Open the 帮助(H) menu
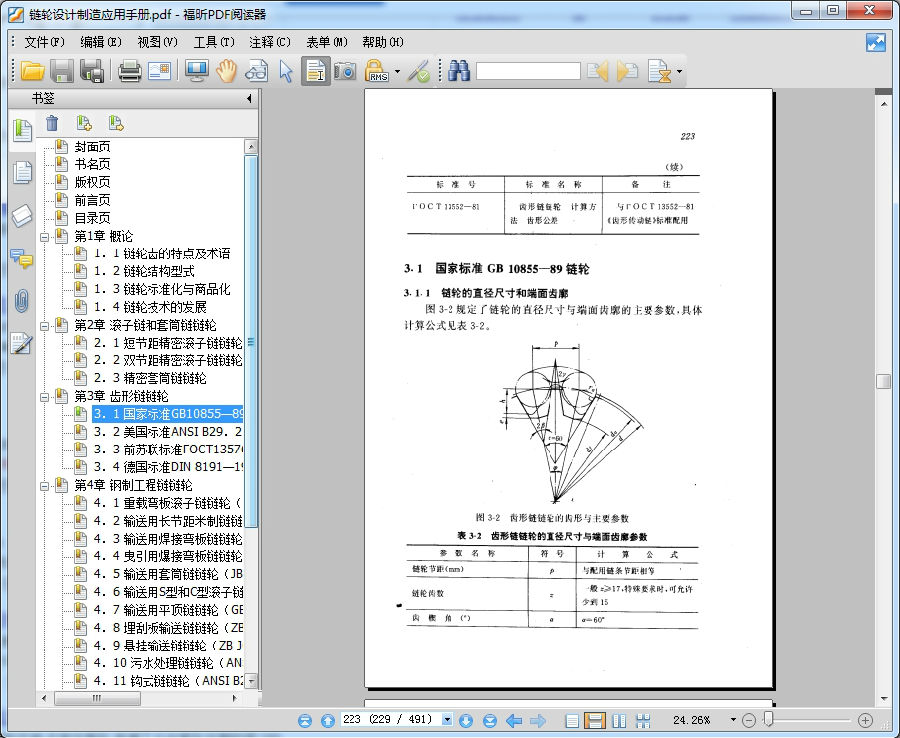Image resolution: width=900 pixels, height=738 pixels. click(x=383, y=42)
